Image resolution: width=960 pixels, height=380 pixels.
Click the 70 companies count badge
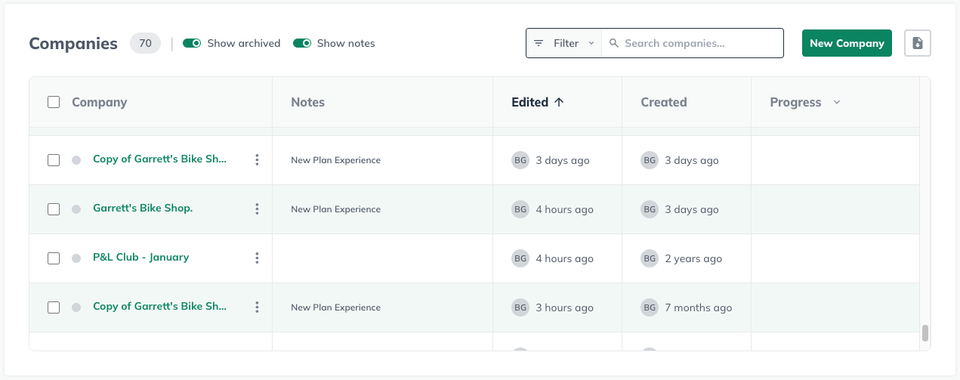(x=145, y=43)
